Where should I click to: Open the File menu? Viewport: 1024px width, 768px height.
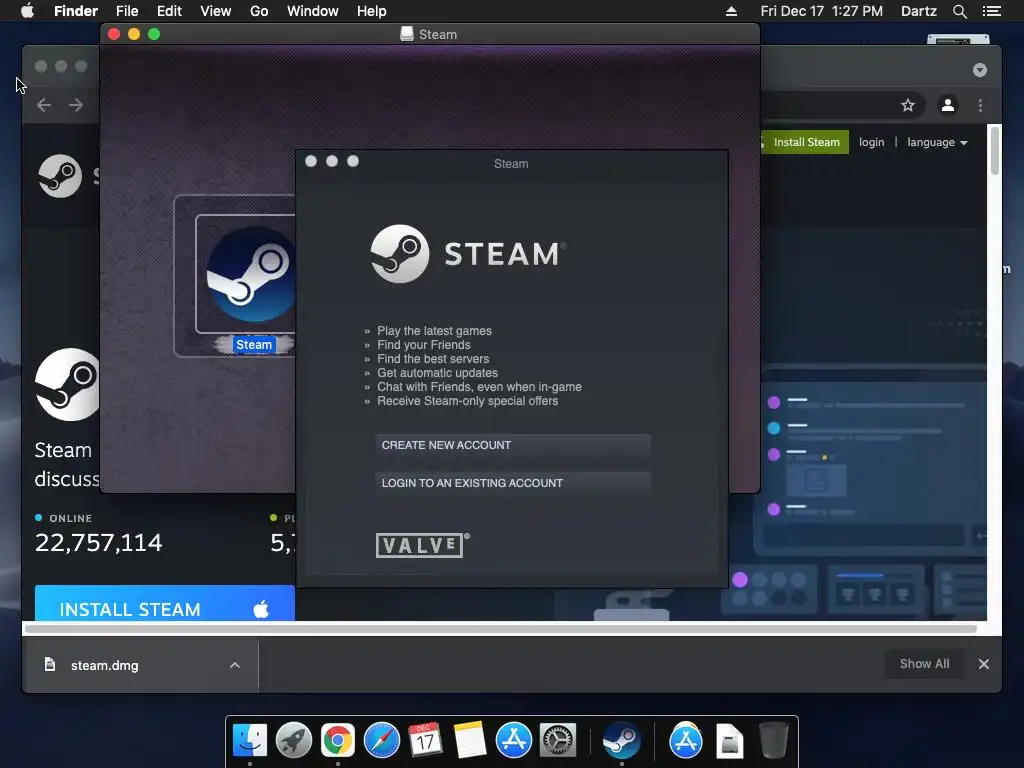coord(127,11)
